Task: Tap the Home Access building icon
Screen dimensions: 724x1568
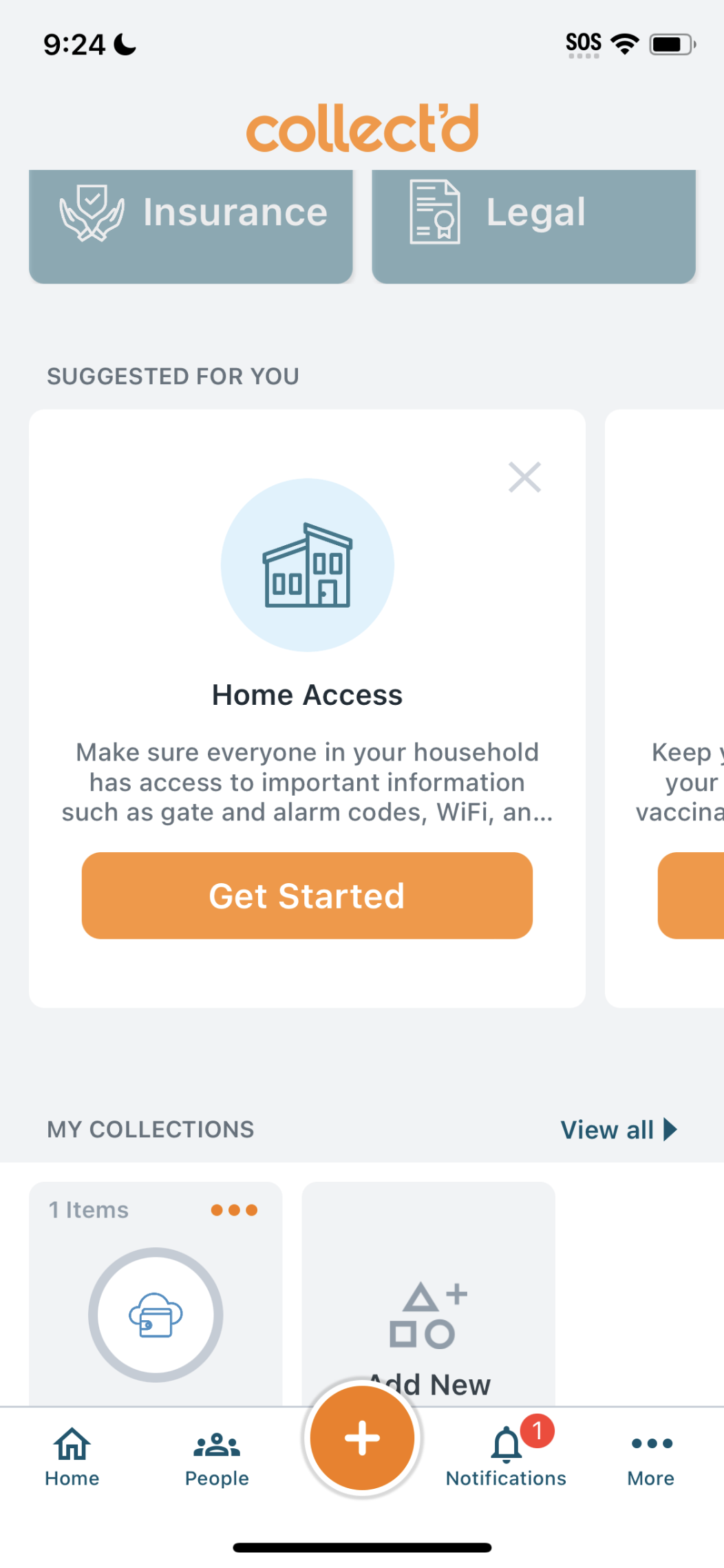Action: pyautogui.click(x=308, y=565)
